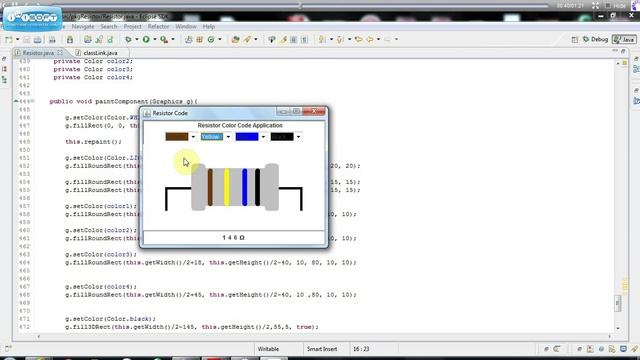Close the Resistor.java tab

point(60,53)
